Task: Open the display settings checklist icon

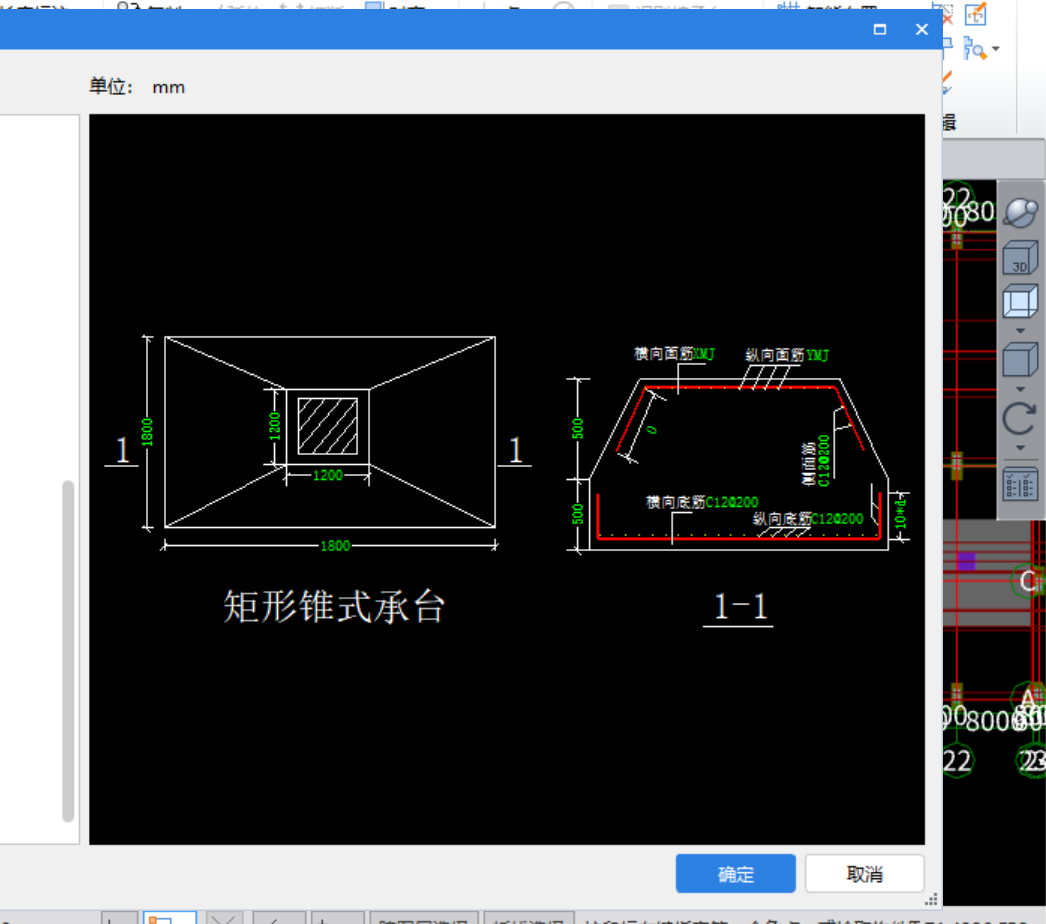Action: point(1020,484)
